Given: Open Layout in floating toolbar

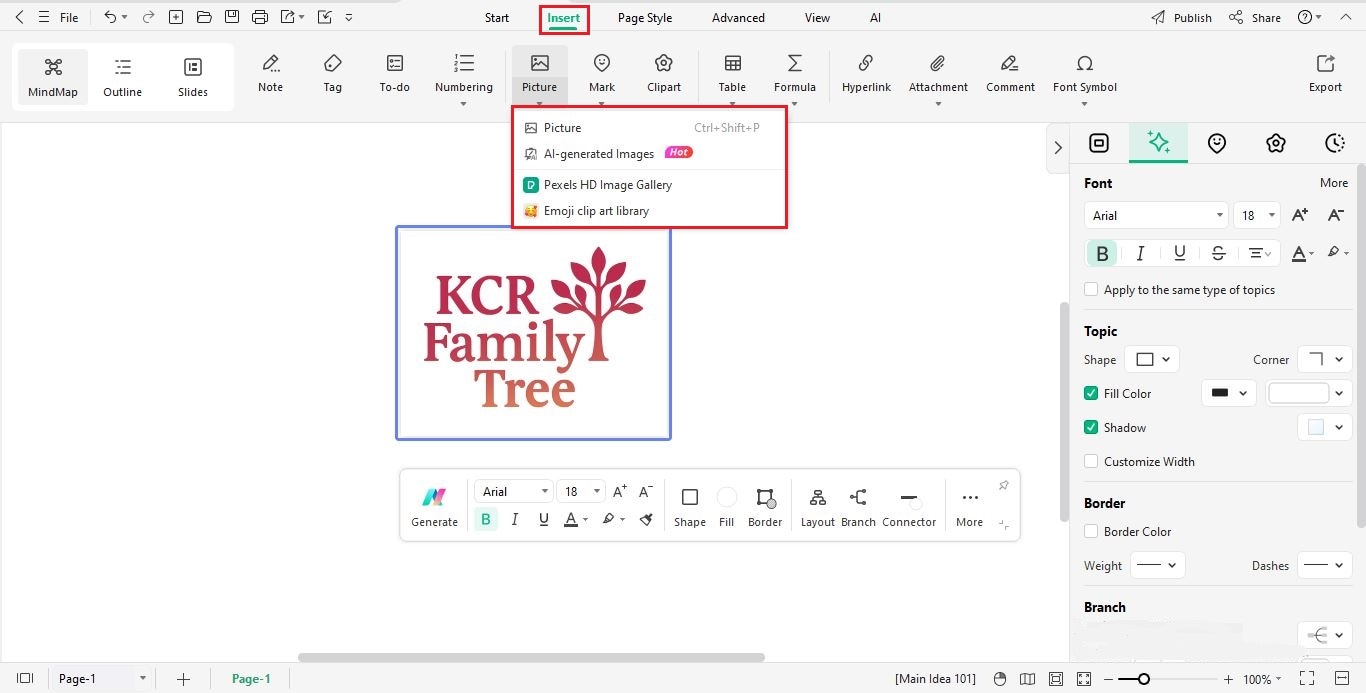Looking at the screenshot, I should pyautogui.click(x=817, y=507).
